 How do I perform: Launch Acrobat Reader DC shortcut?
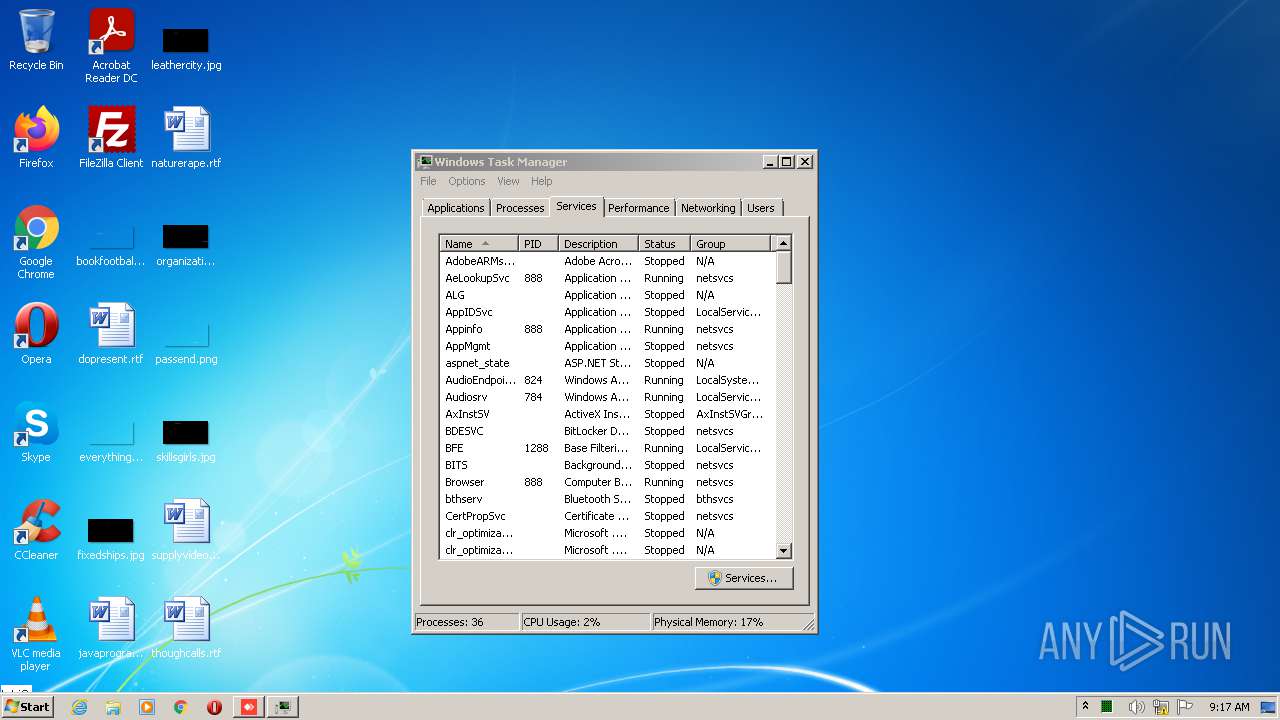pos(111,46)
